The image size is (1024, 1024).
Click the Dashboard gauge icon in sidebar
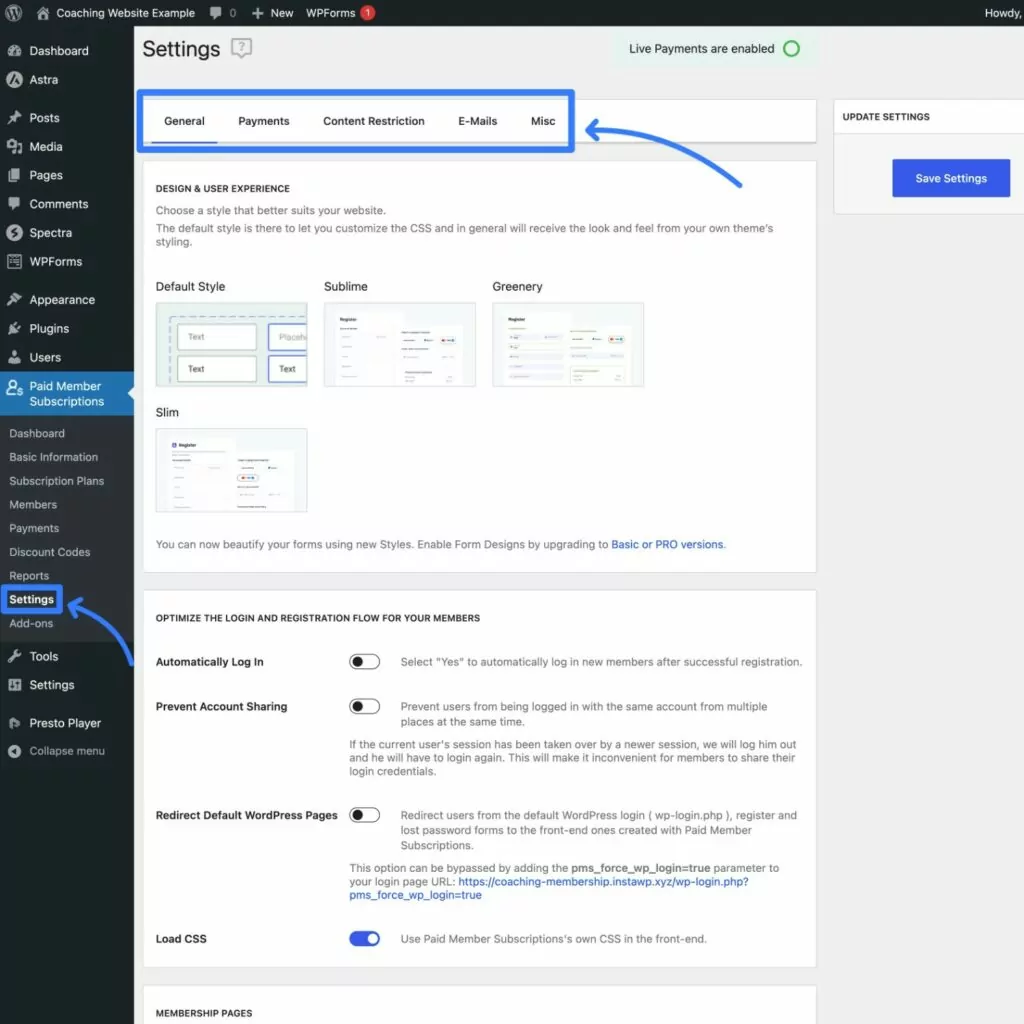tap(14, 51)
